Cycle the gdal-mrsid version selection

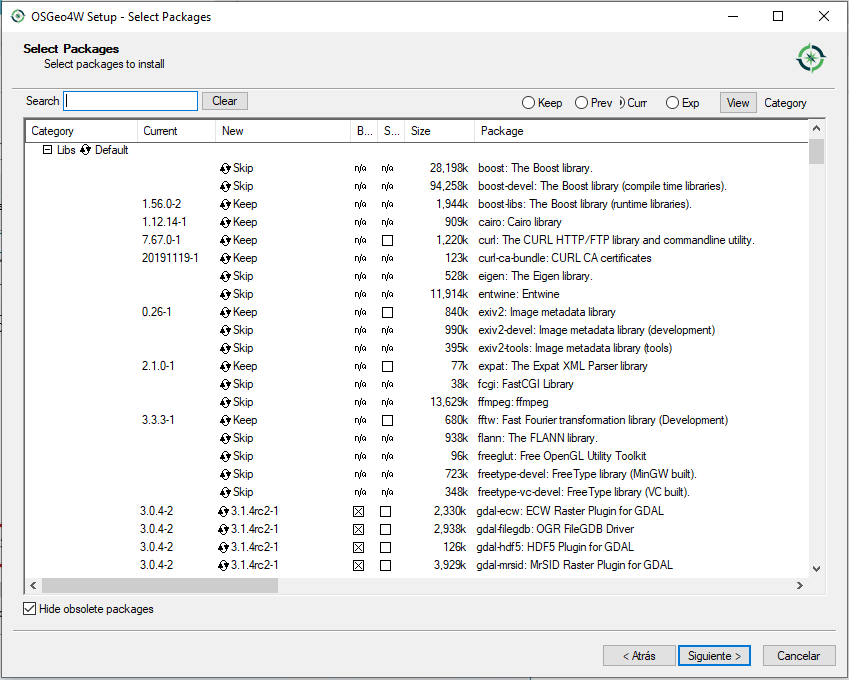[x=223, y=565]
